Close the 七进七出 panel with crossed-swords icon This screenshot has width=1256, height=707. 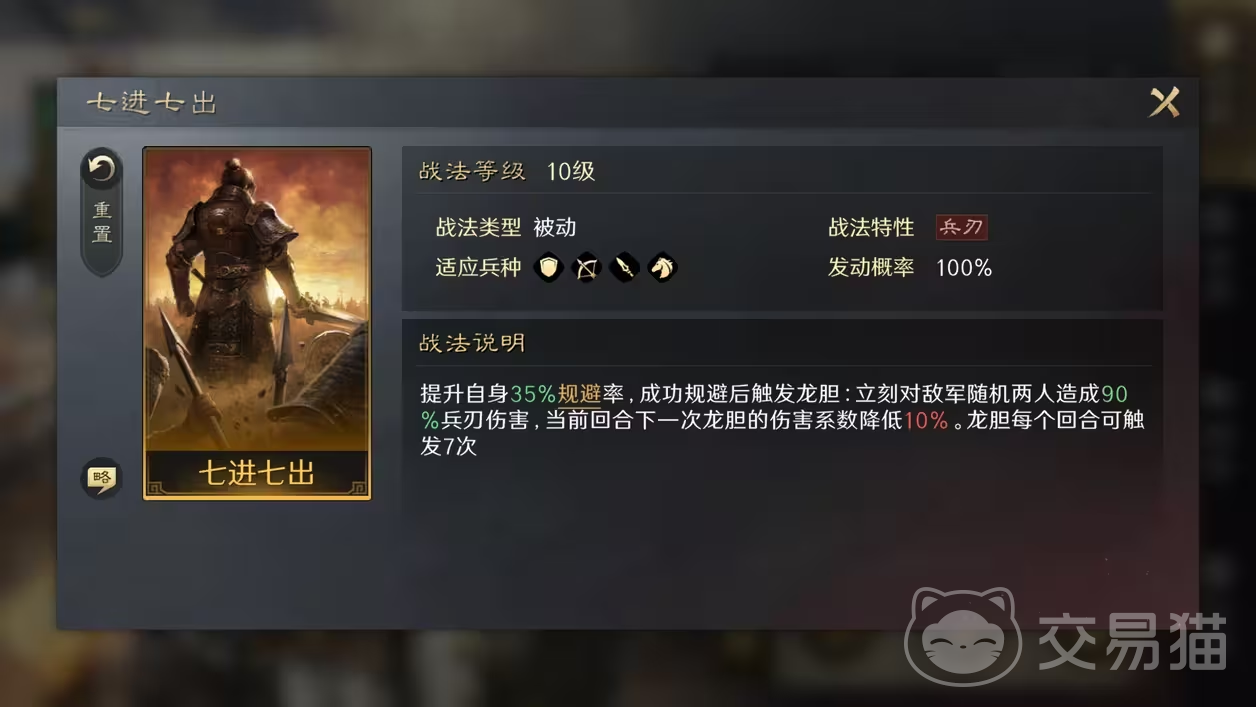click(x=1164, y=102)
